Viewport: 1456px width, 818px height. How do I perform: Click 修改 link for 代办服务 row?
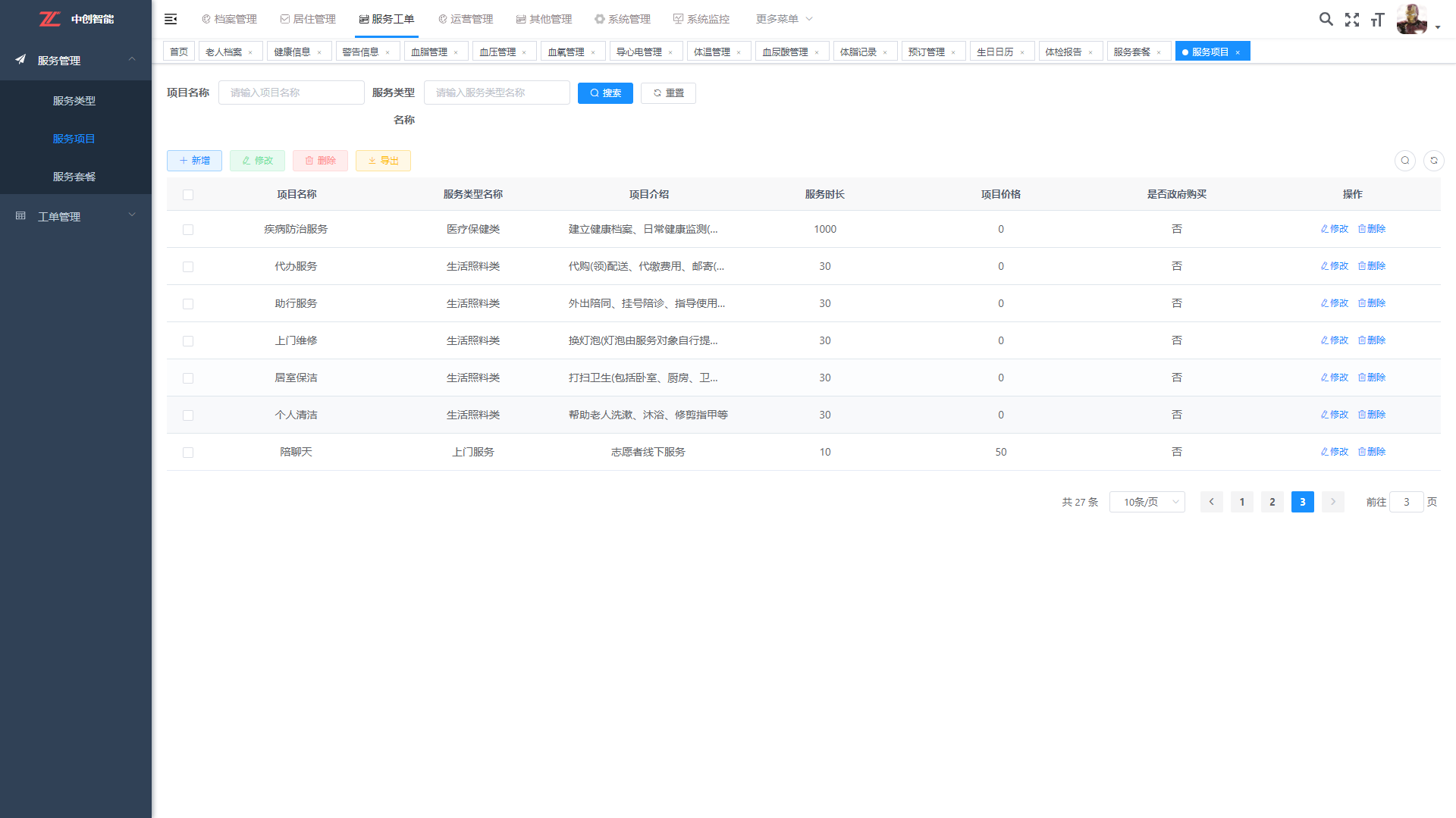point(1335,266)
